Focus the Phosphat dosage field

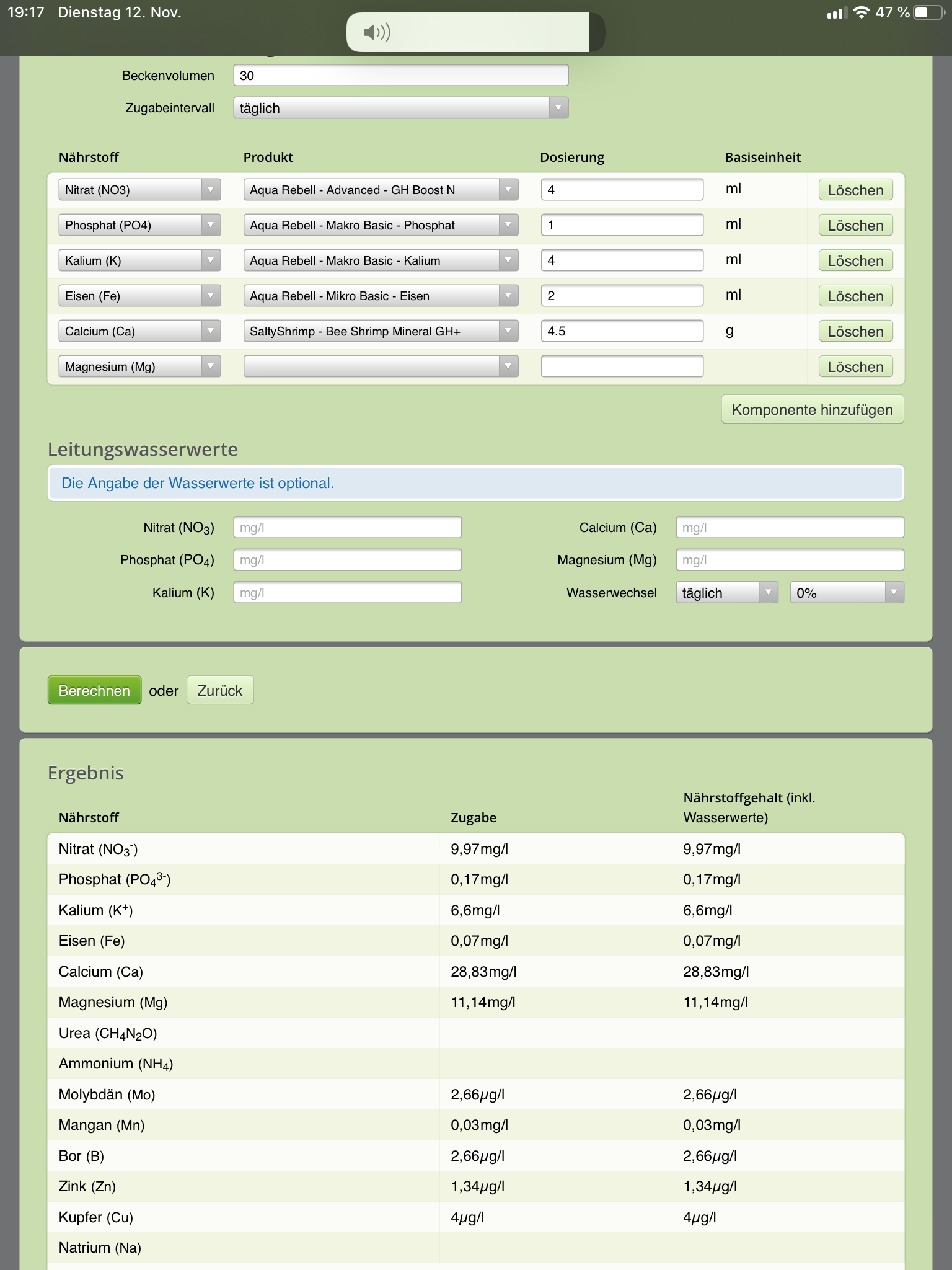tap(622, 225)
